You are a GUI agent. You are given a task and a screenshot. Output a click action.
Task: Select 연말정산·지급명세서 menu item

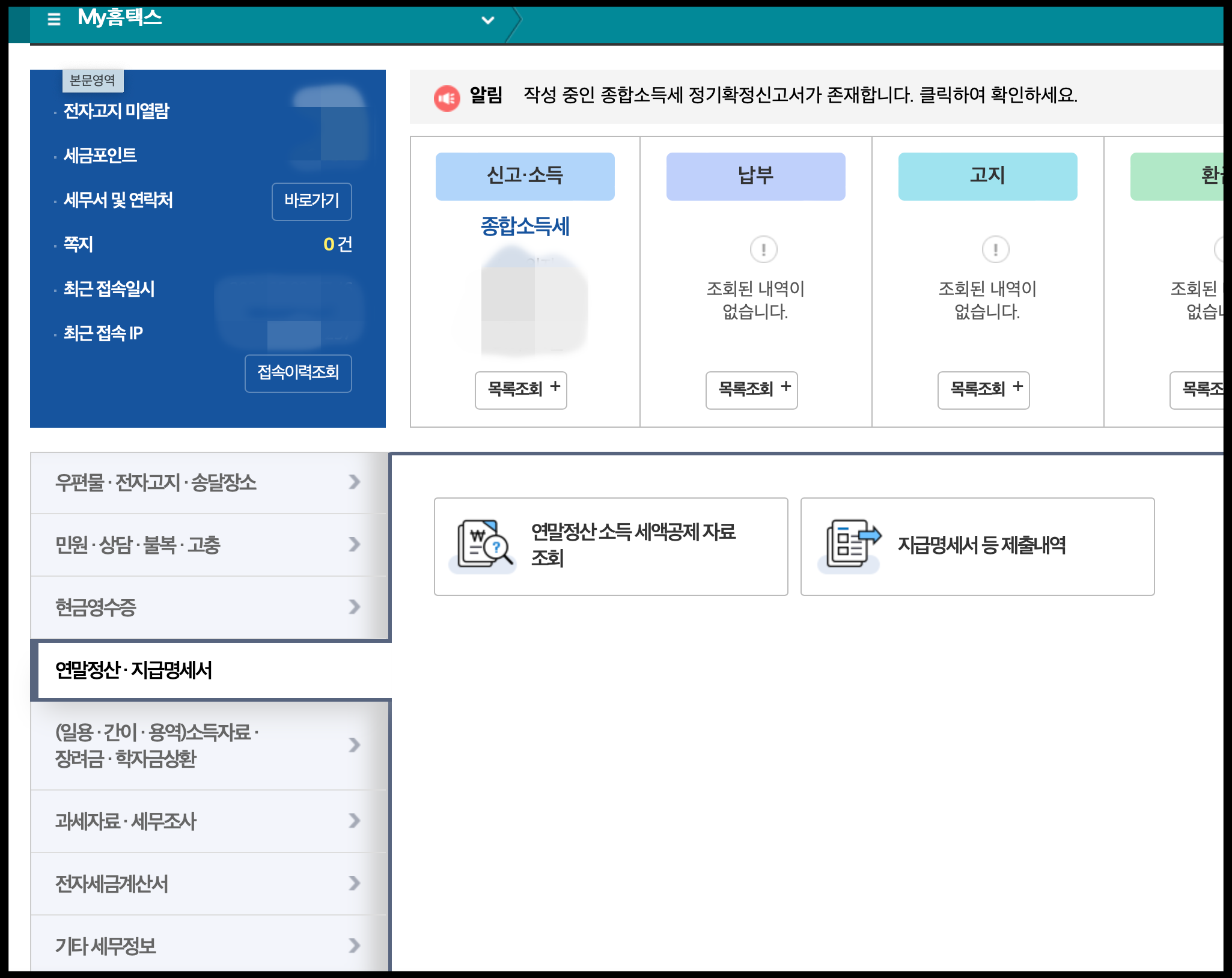pos(133,670)
